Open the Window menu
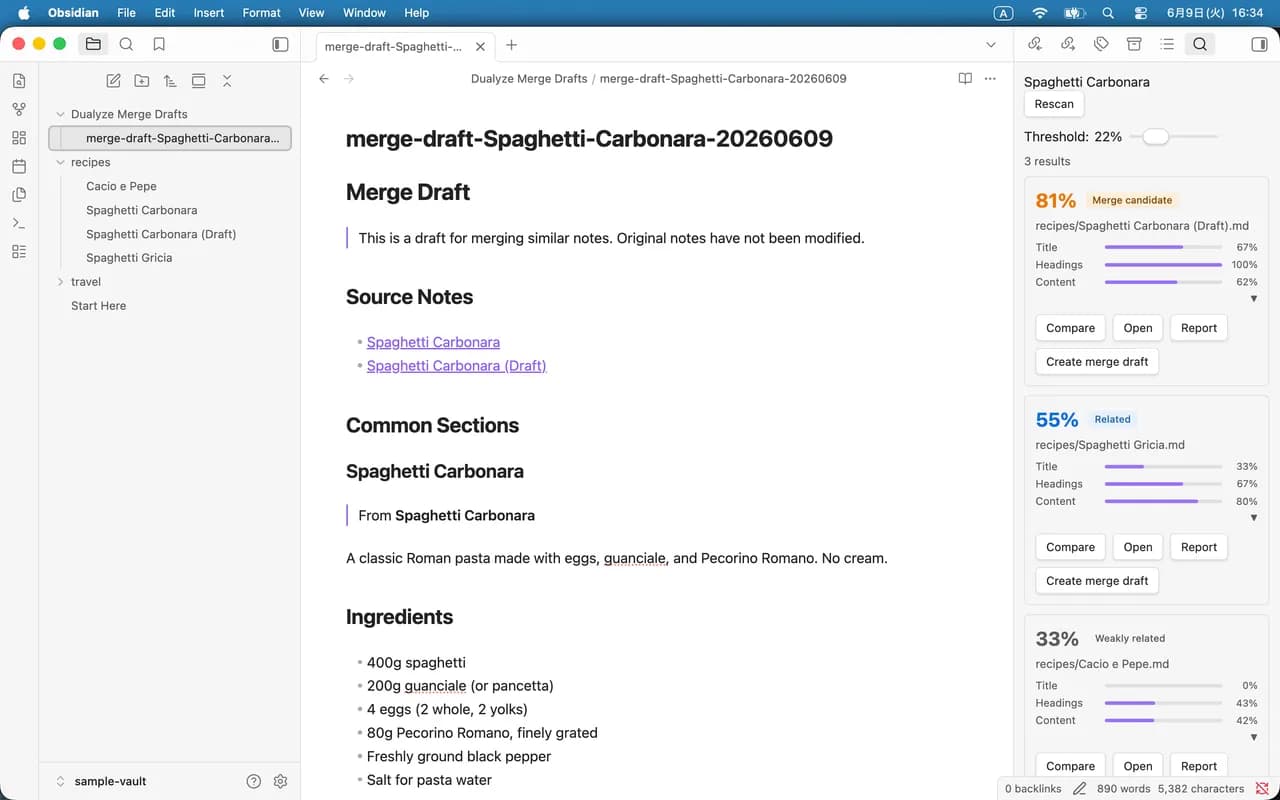 364,13
